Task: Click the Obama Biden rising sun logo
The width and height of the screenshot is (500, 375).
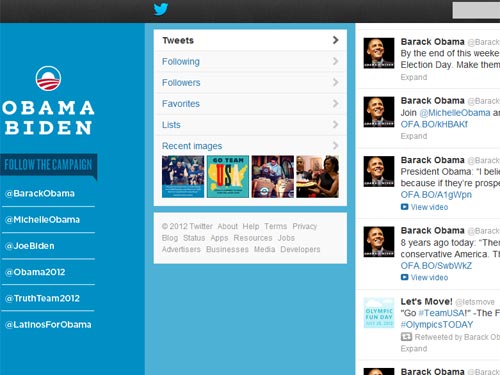Action: point(48,78)
